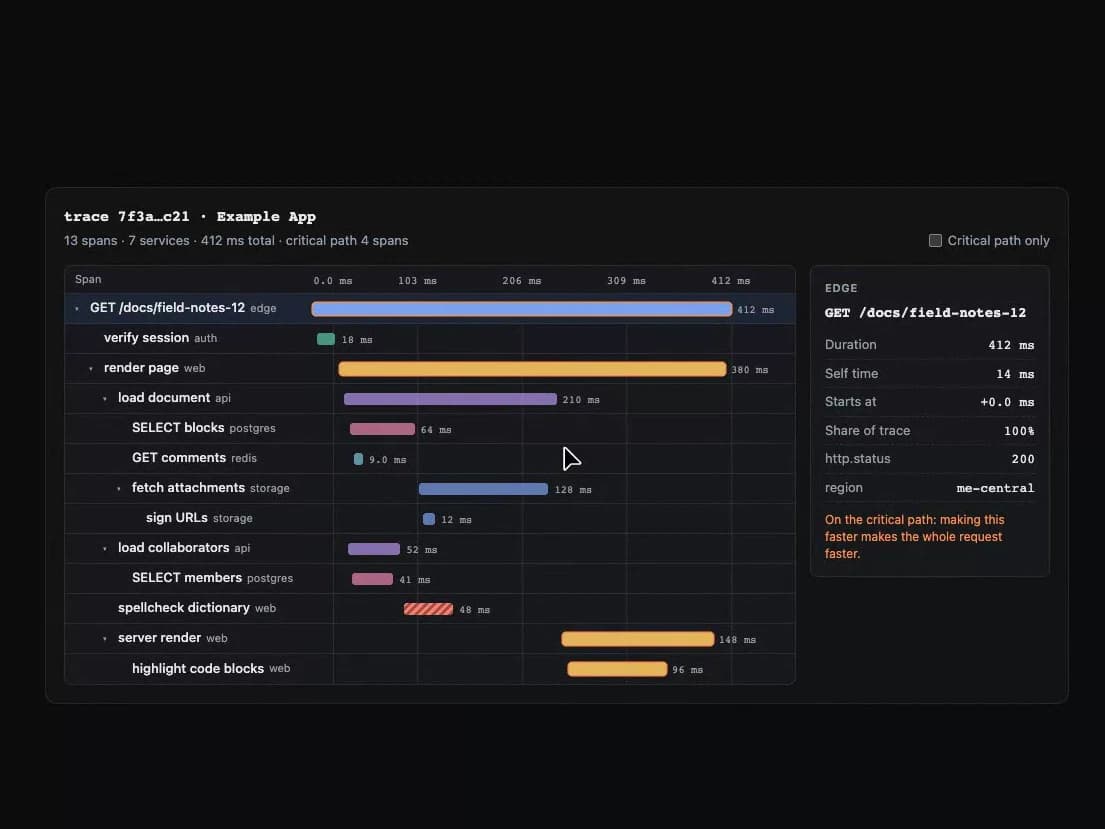Screen dimensions: 1105x829
Task: Click the 103 ms timeline axis label
Action: point(417,281)
